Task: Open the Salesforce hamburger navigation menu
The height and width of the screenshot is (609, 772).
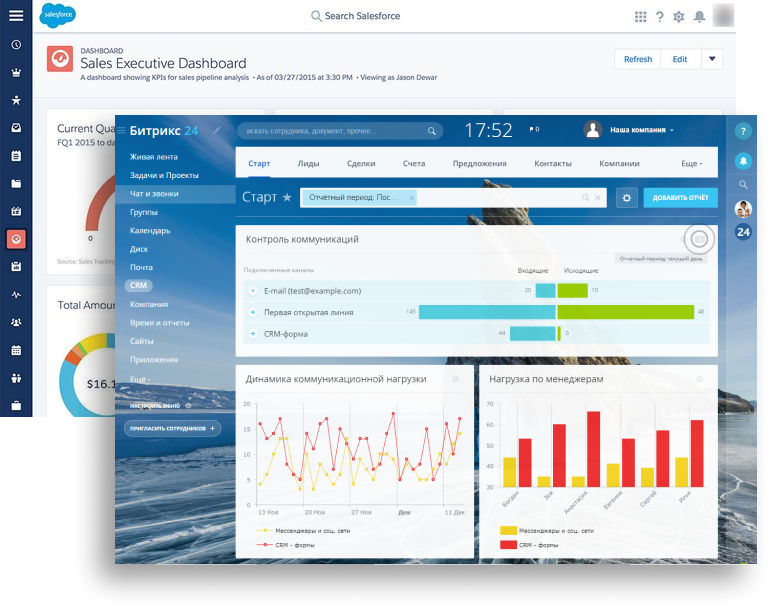Action: [x=16, y=16]
